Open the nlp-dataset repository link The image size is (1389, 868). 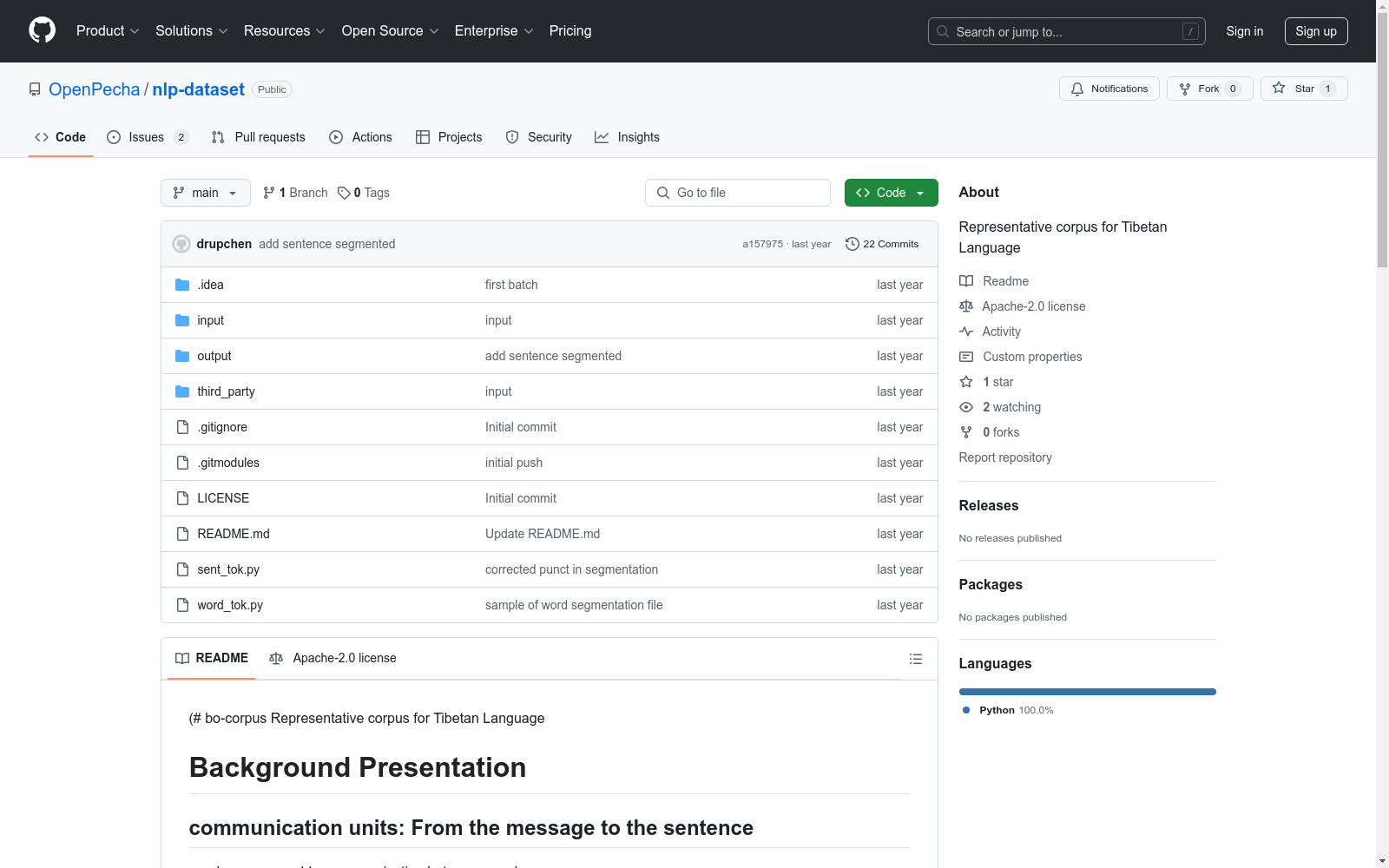198,89
